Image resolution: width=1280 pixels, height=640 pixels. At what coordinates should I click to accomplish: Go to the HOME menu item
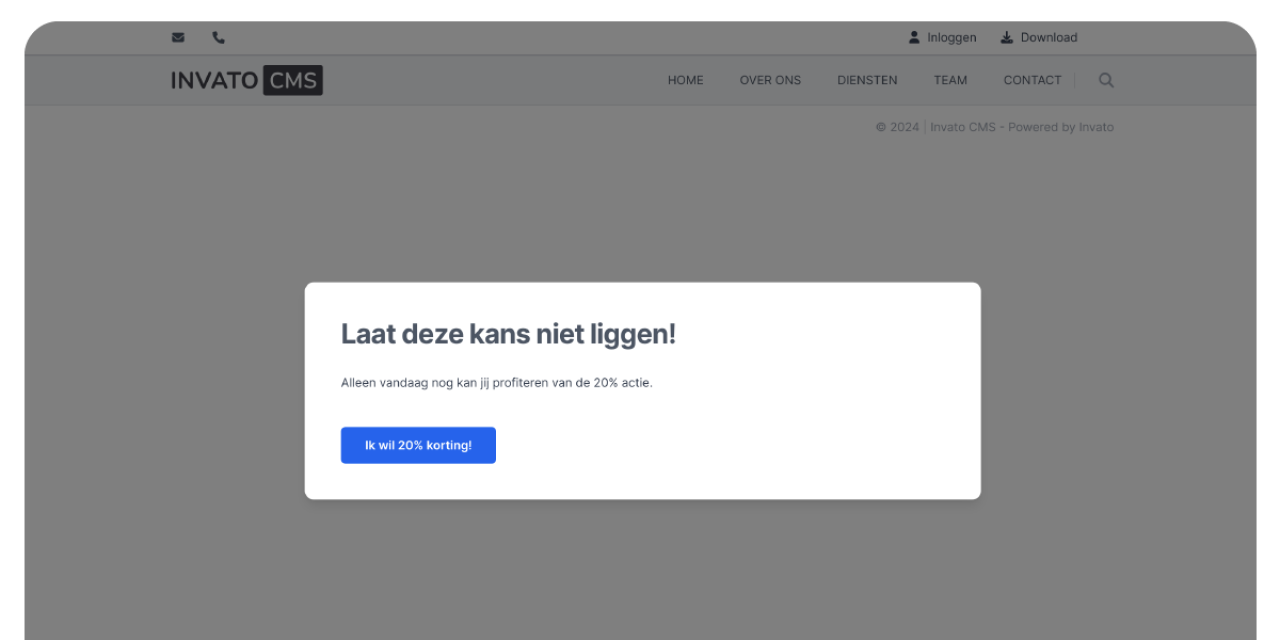(x=685, y=81)
